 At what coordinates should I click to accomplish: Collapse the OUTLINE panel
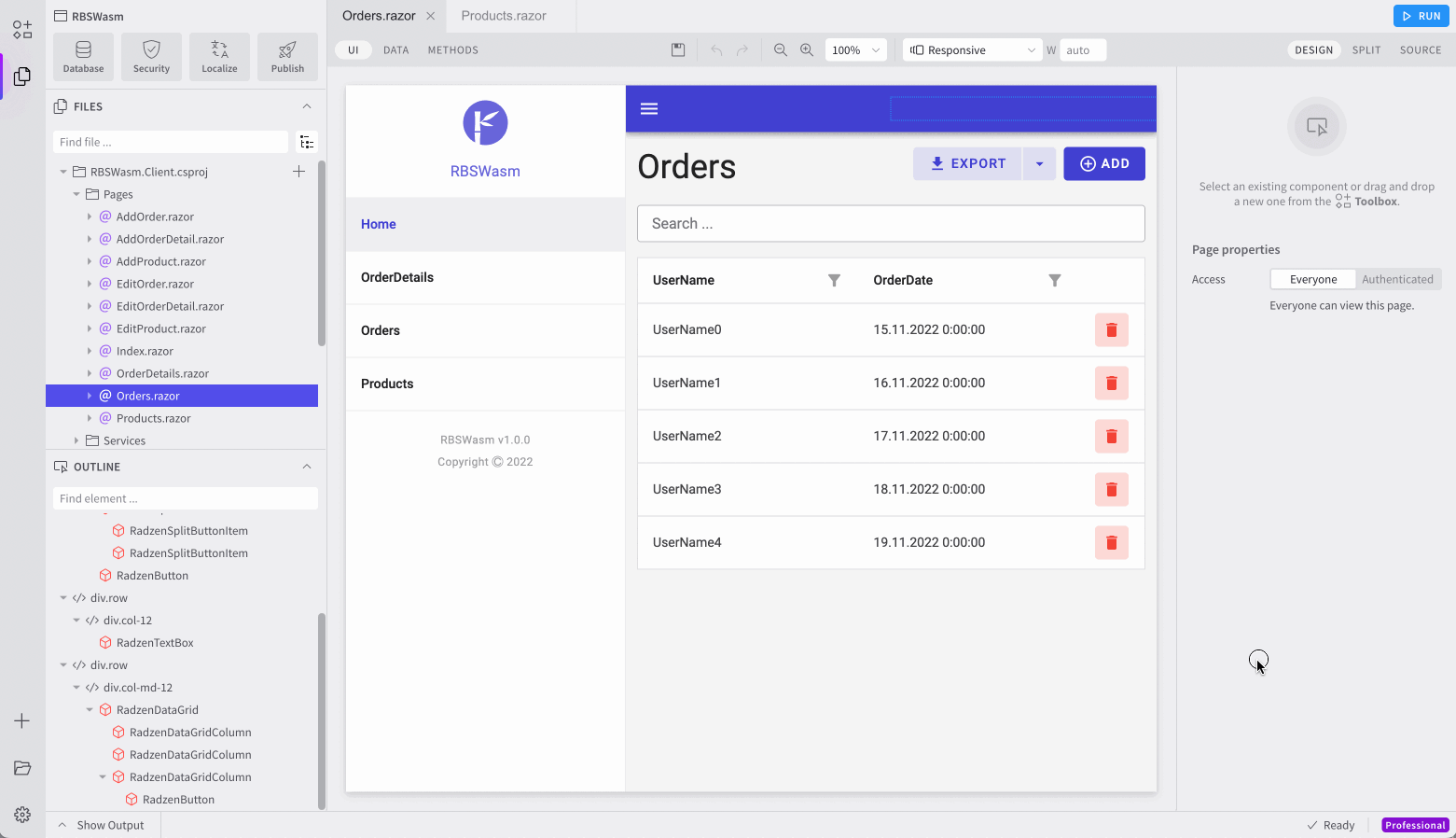click(307, 467)
